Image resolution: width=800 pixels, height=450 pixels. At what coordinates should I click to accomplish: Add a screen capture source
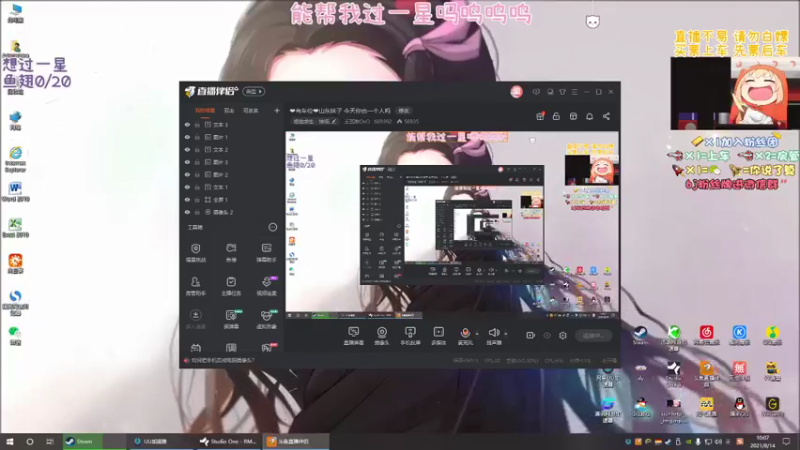[354, 336]
